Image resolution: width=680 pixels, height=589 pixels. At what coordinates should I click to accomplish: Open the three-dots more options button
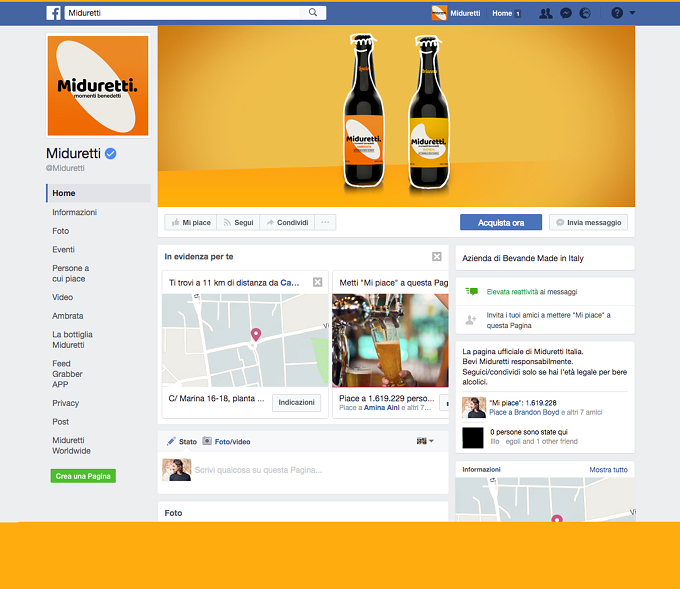pos(325,223)
